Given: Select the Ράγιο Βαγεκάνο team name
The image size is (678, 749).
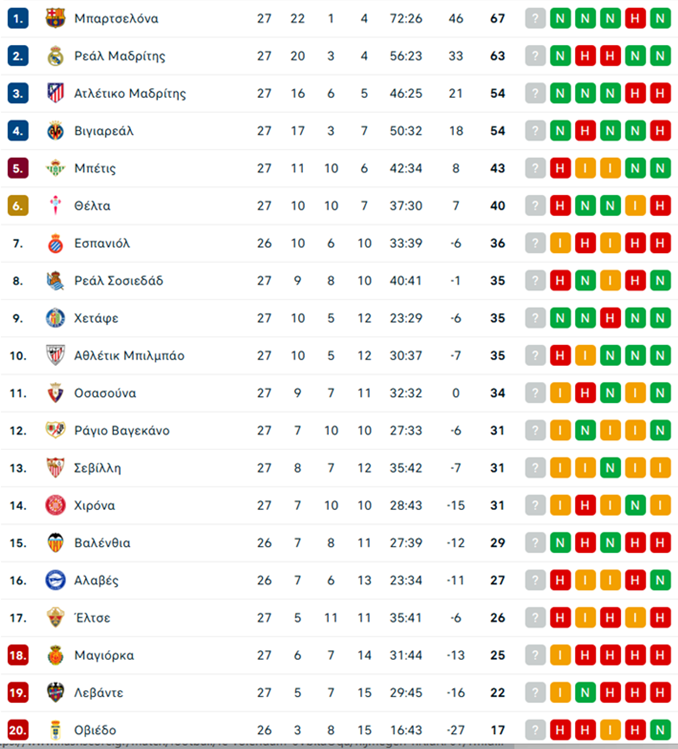Looking at the screenshot, I should 122,430.
